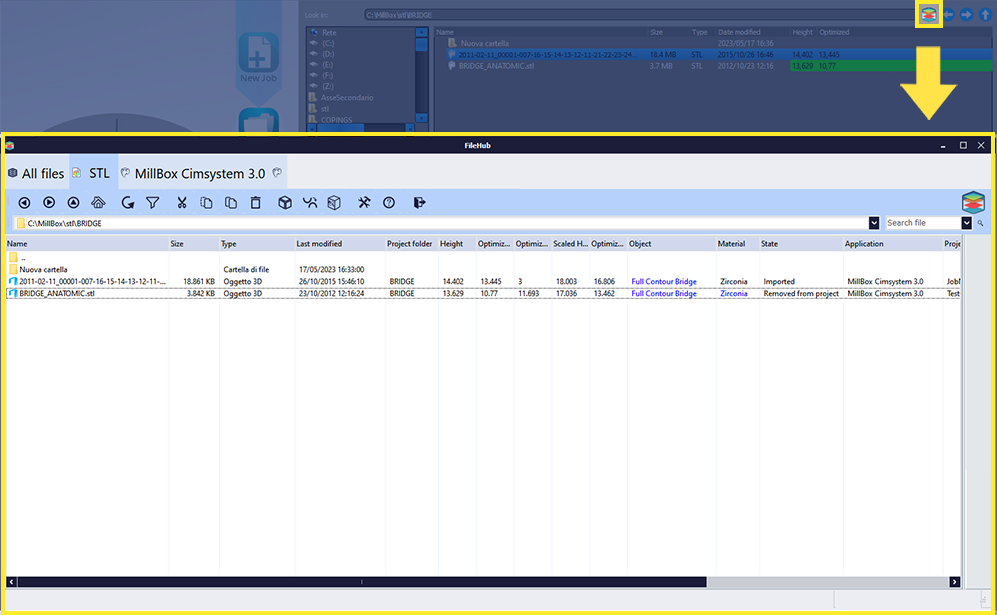The width and height of the screenshot is (997, 615).
Task: Open the filter funnel in FileHub toolbar
Action: click(153, 203)
